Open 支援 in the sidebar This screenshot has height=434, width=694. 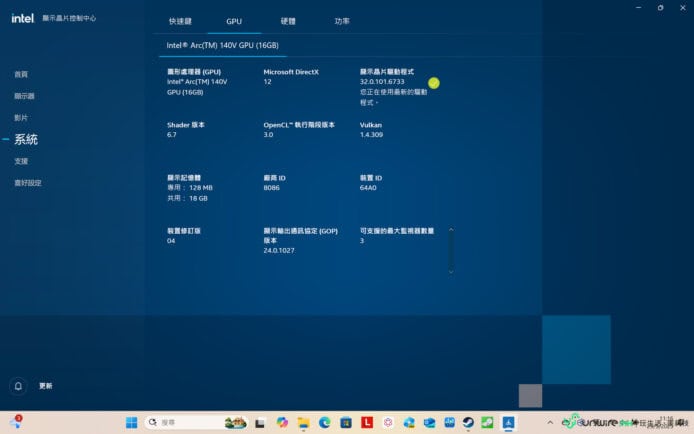click(x=21, y=161)
